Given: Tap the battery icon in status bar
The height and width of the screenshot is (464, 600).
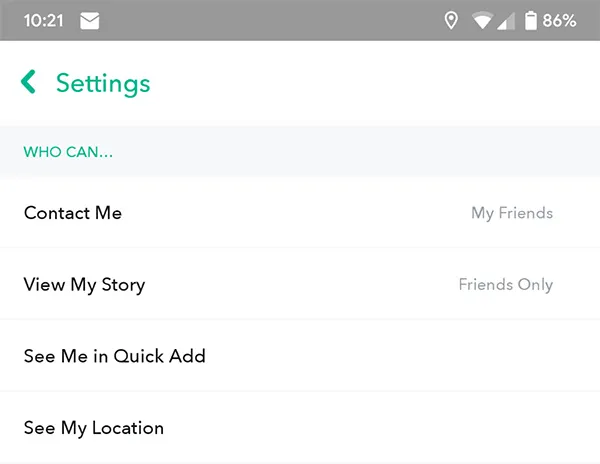Looking at the screenshot, I should pyautogui.click(x=530, y=21).
